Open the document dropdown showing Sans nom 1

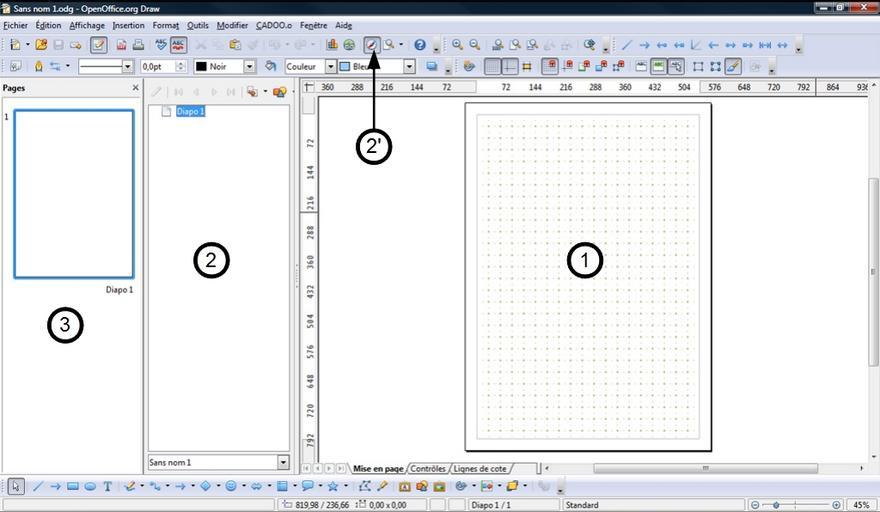283,463
